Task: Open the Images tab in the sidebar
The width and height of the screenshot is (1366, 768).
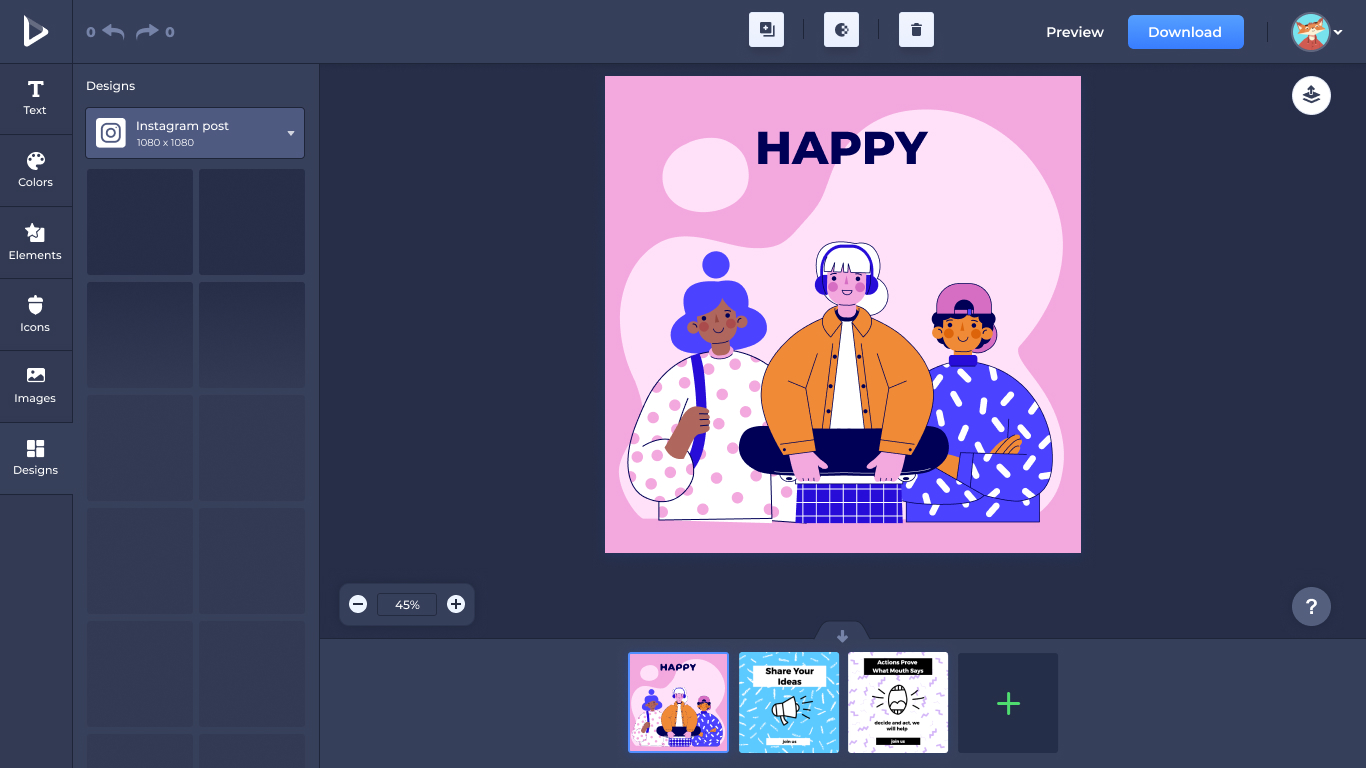Action: coord(35,386)
